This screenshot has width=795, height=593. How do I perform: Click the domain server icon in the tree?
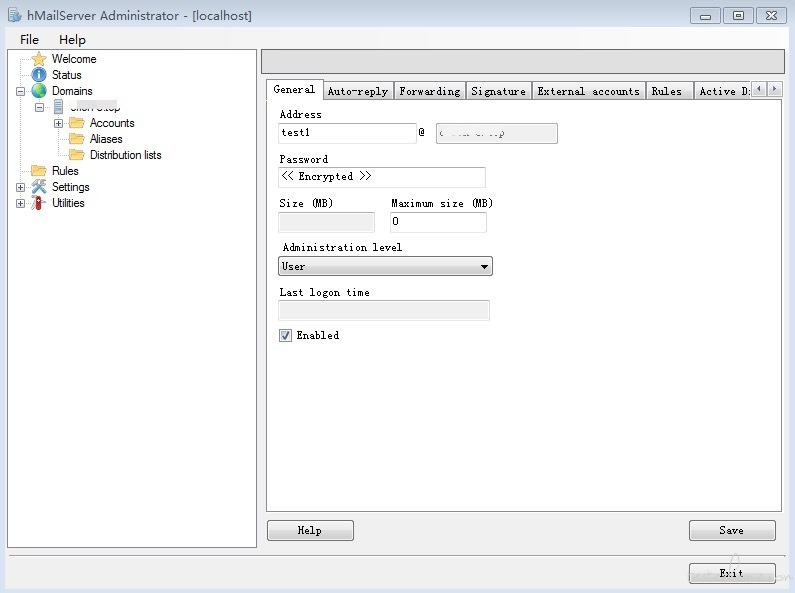[58, 107]
